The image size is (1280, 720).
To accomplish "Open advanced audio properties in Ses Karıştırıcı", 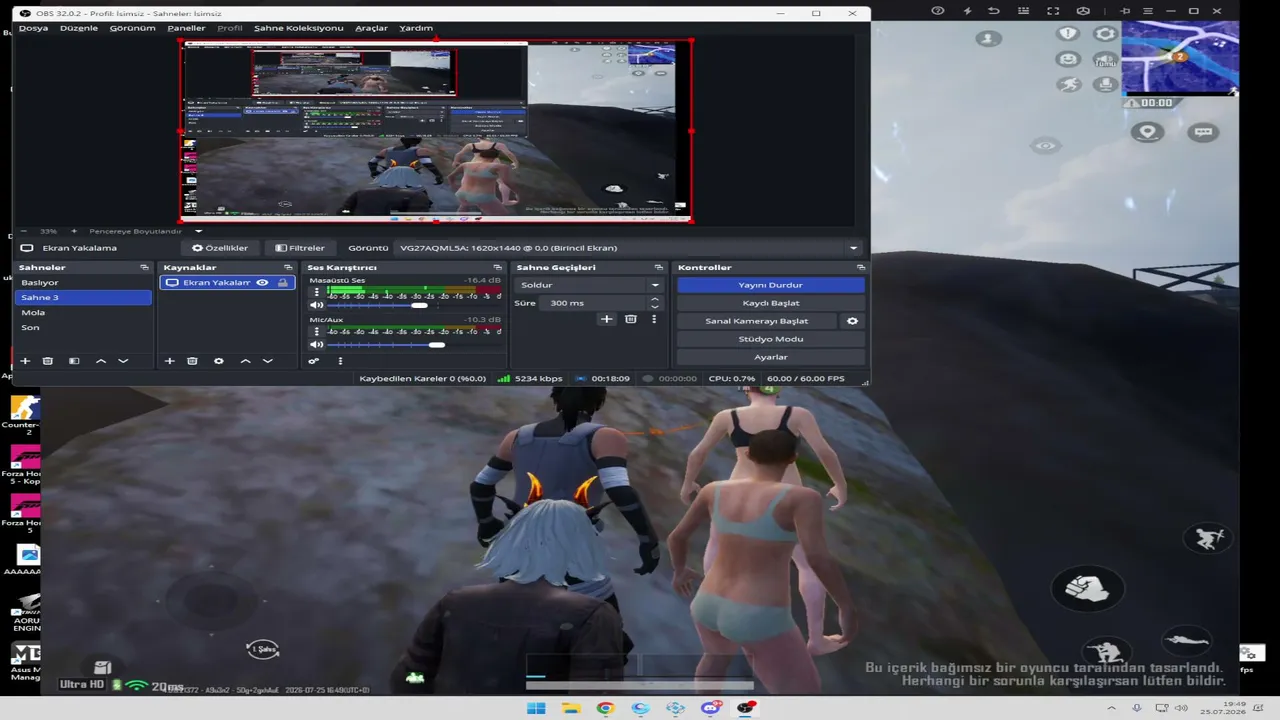I will (x=314, y=361).
